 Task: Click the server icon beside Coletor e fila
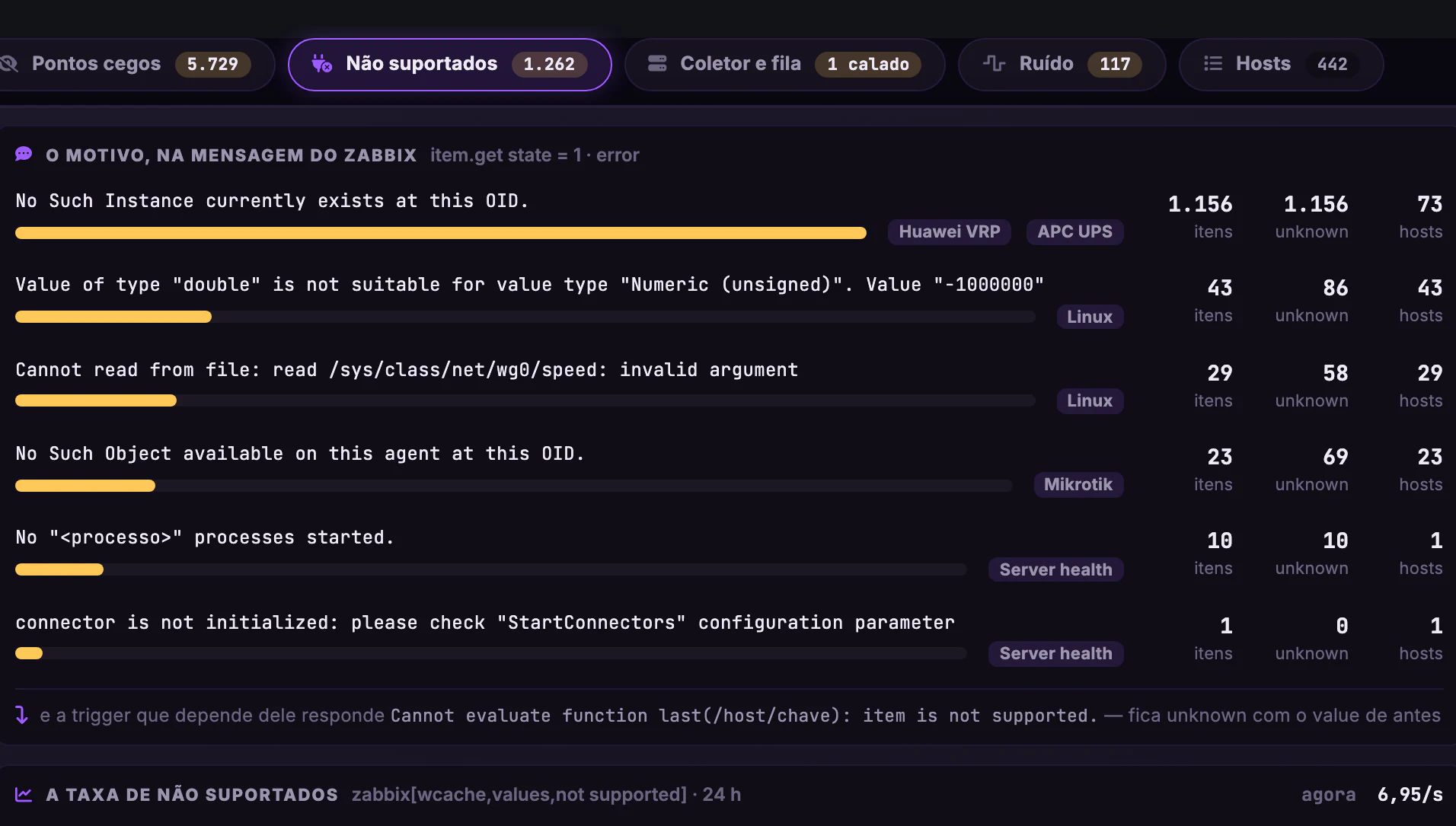click(x=657, y=64)
